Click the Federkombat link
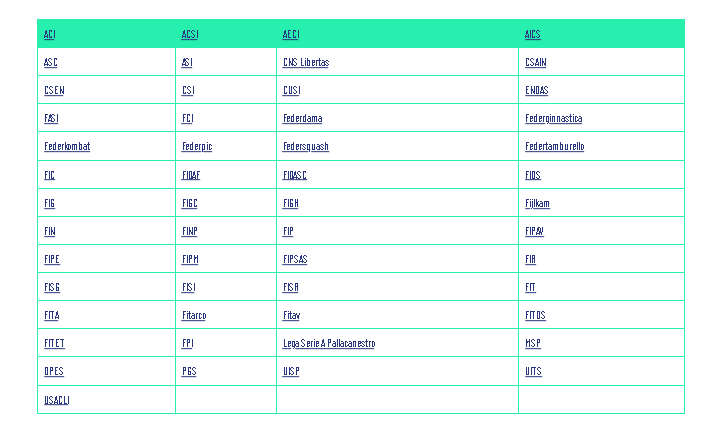This screenshot has height=422, width=706. (x=67, y=146)
